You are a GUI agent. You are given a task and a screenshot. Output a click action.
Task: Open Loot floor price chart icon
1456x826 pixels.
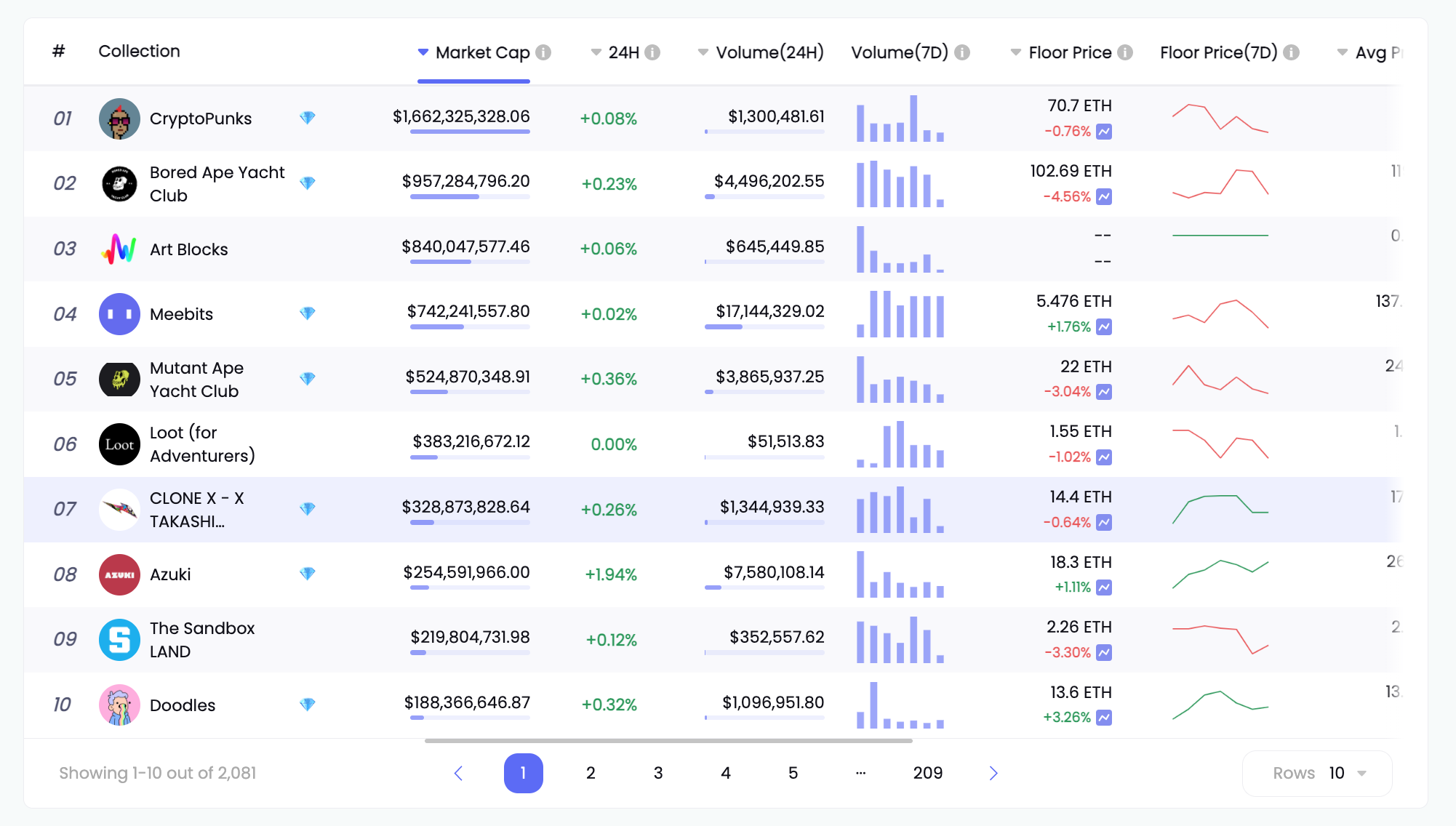1104,457
